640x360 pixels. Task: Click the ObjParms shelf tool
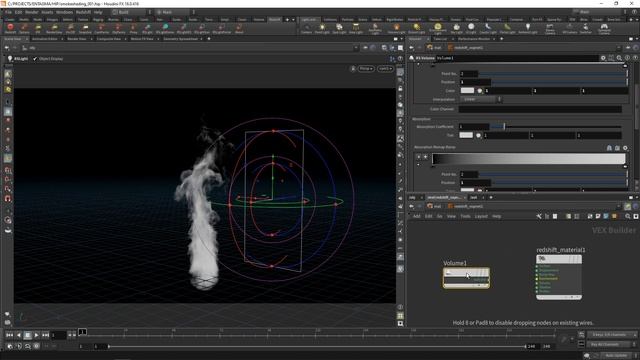tap(118, 28)
